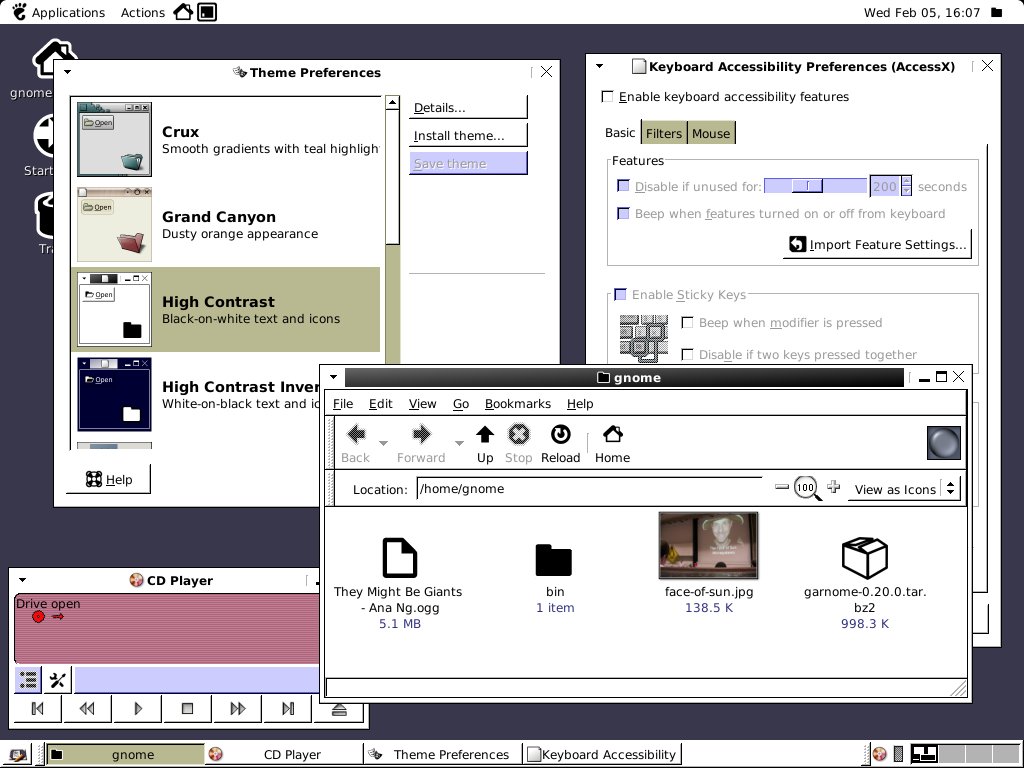Select the Ana Ng.ogg file icon
The width and height of the screenshot is (1024, 768).
(x=399, y=558)
